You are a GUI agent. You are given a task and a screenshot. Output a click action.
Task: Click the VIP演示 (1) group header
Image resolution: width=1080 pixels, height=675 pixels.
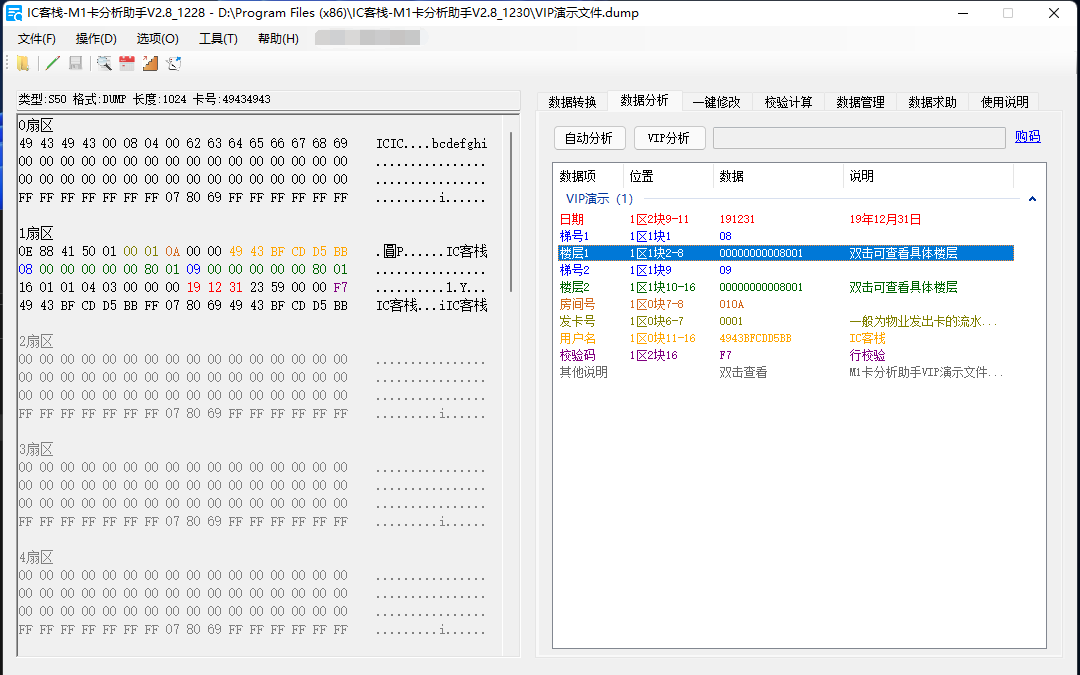[x=599, y=198]
